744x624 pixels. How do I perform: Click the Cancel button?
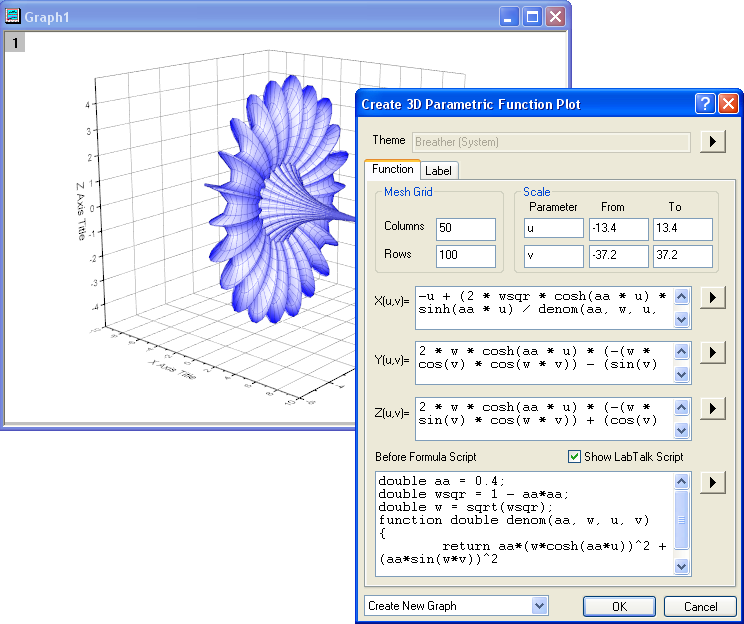[700, 606]
